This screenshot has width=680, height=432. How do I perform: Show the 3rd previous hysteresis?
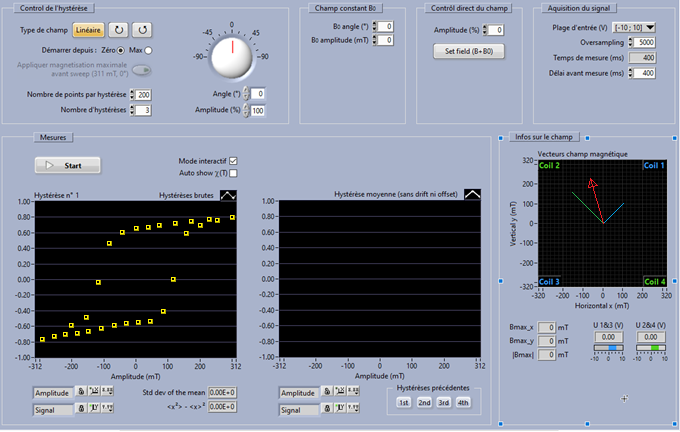tap(443, 402)
